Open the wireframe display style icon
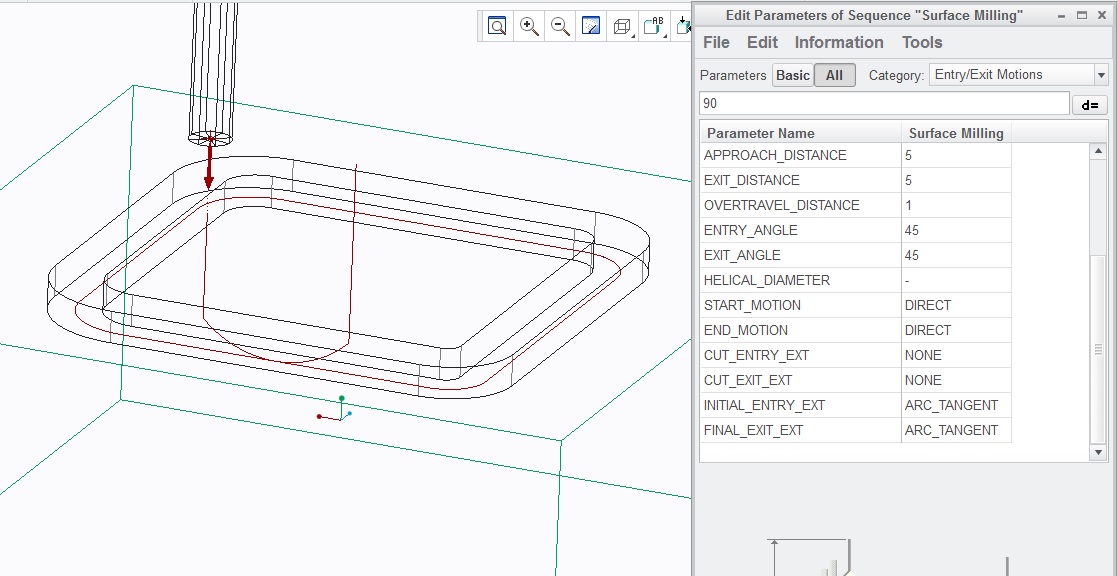This screenshot has height=576, width=1117. [x=623, y=26]
